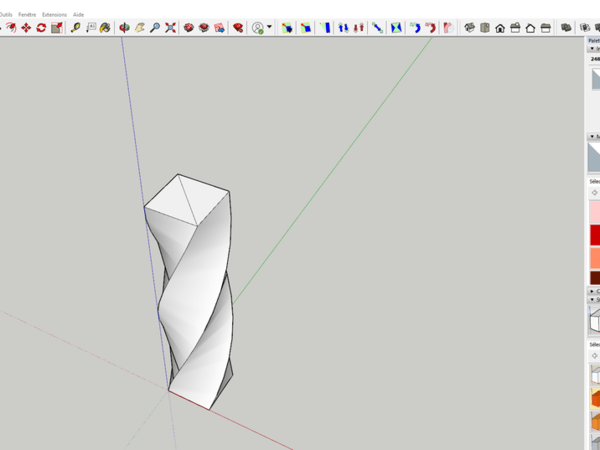Select the Orbit tool
The width and height of the screenshot is (600, 450).
pyautogui.click(x=124, y=28)
